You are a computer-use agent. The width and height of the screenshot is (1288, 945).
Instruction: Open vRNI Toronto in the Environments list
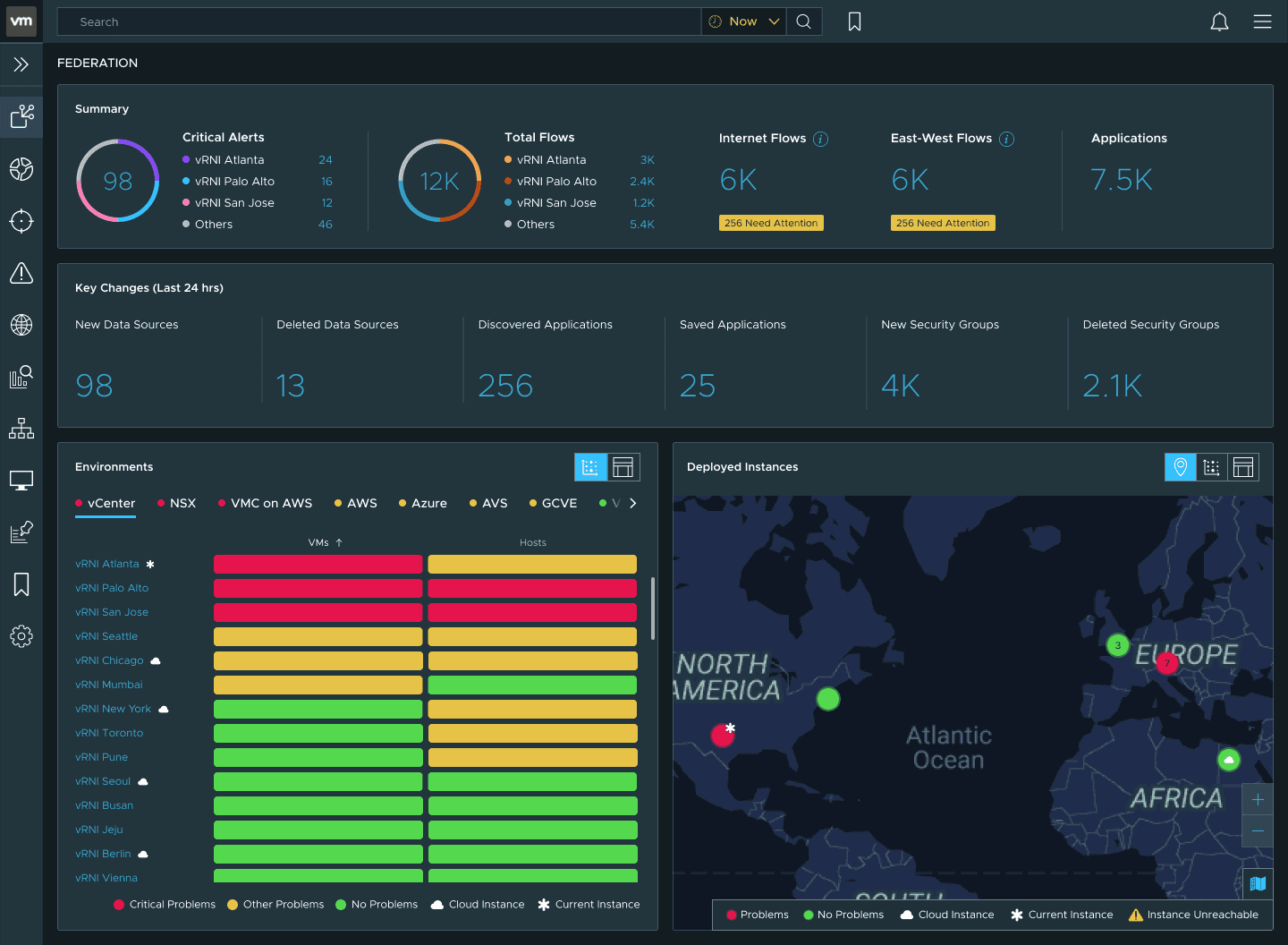click(109, 733)
